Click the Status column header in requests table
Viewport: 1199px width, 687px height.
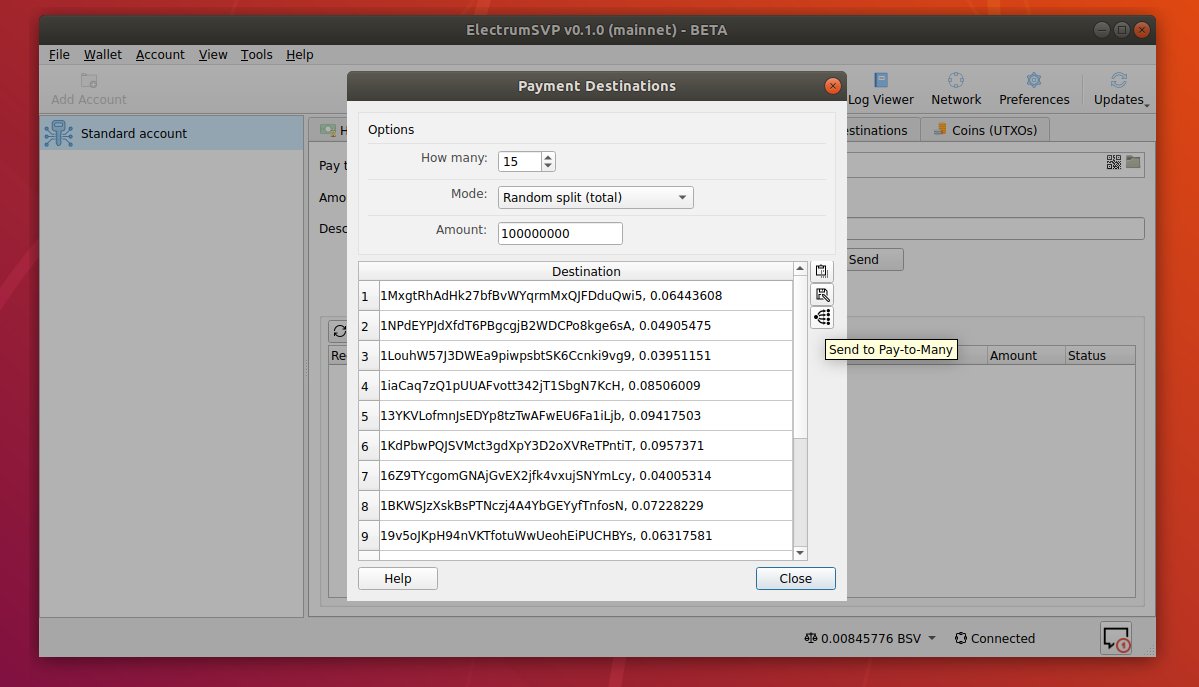(1099, 355)
